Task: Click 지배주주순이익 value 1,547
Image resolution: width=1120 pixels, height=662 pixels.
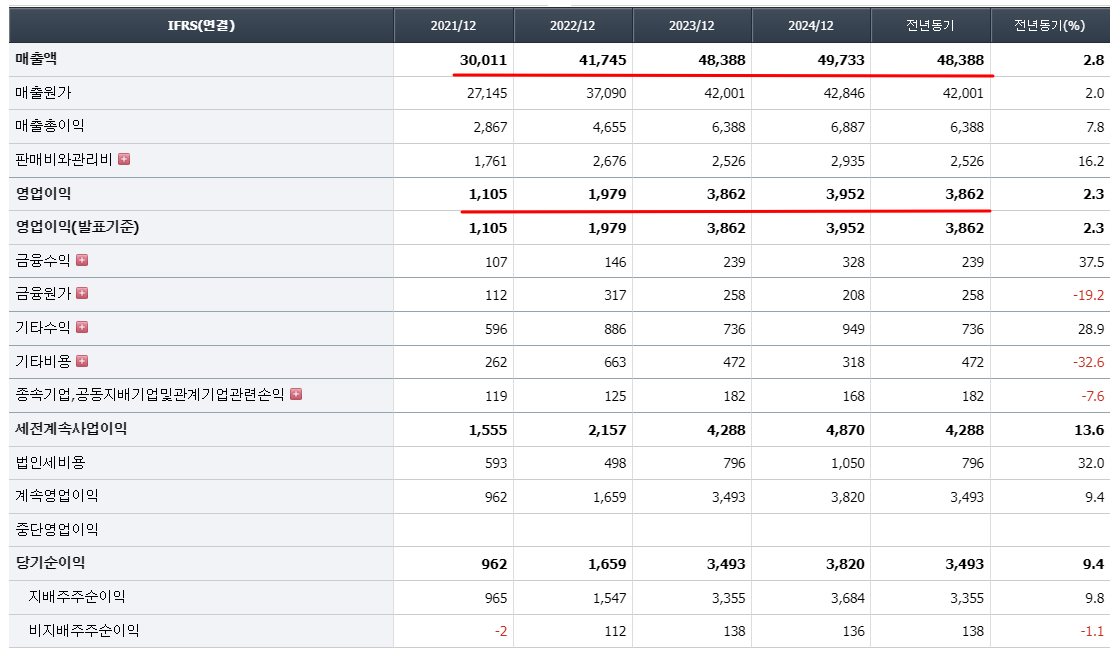Action: click(610, 598)
